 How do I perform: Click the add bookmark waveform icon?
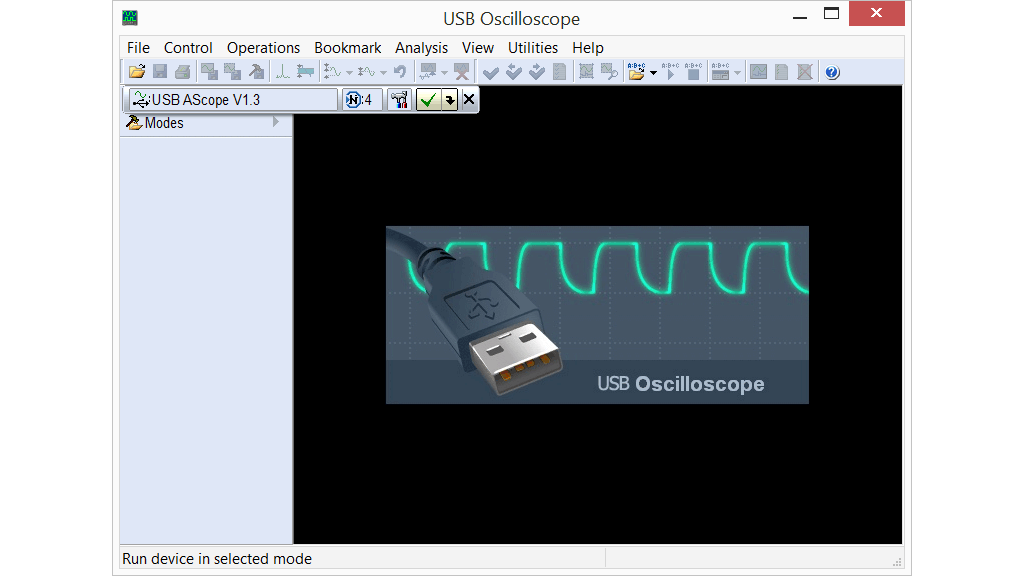pyautogui.click(x=428, y=72)
